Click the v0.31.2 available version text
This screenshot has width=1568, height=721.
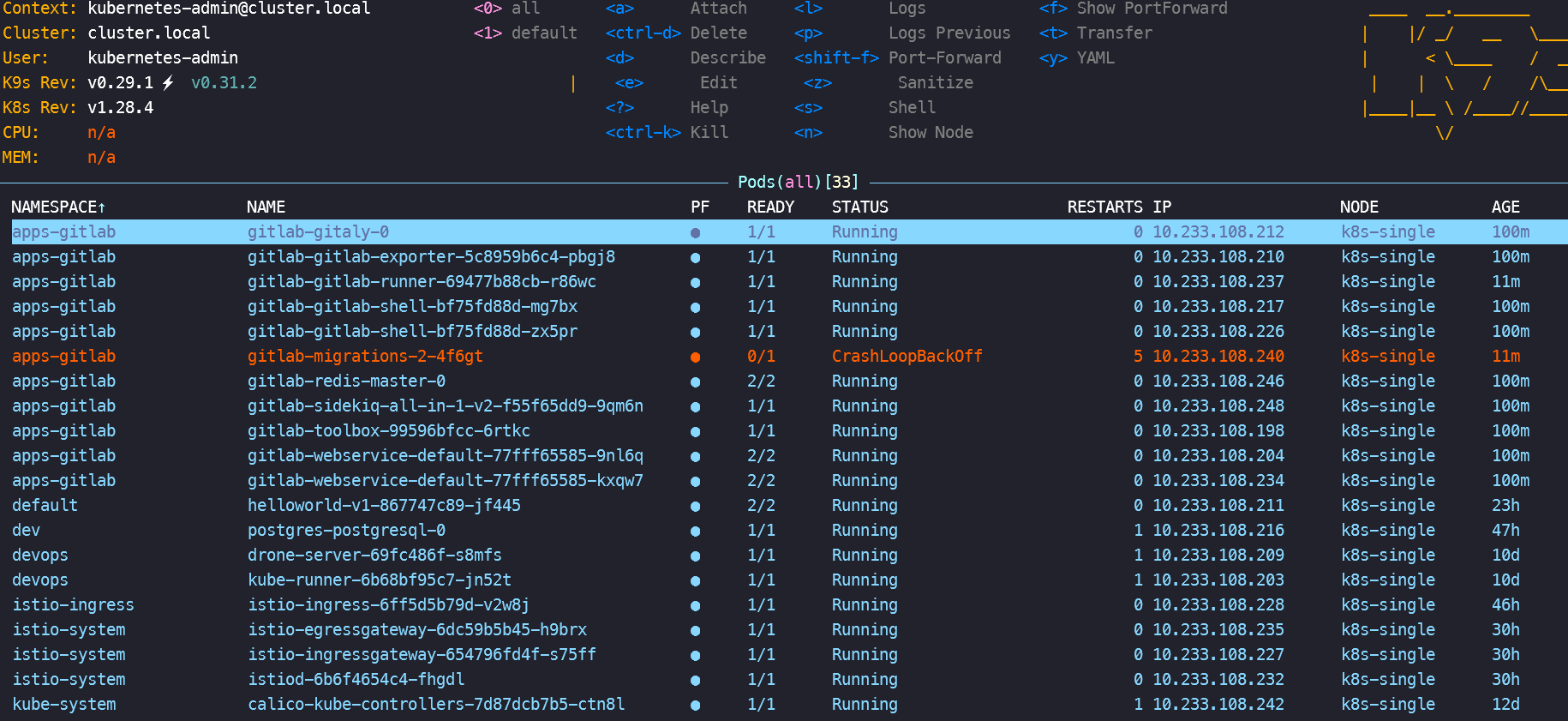[224, 82]
